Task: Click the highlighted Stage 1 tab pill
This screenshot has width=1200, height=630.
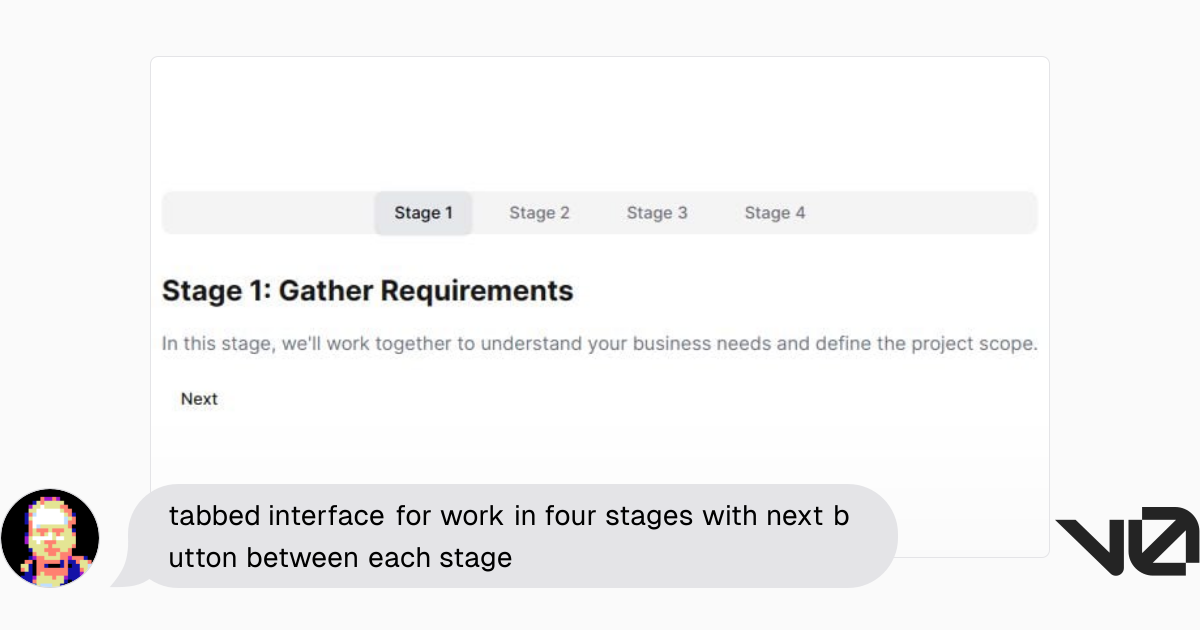Action: click(423, 213)
